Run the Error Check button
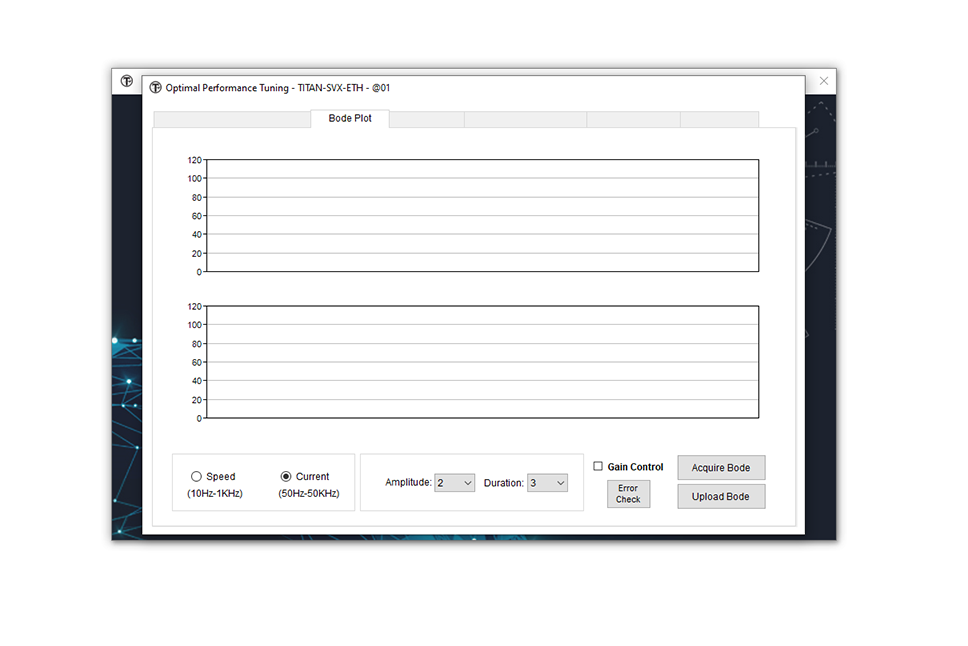The width and height of the screenshot is (968, 646). 628,494
